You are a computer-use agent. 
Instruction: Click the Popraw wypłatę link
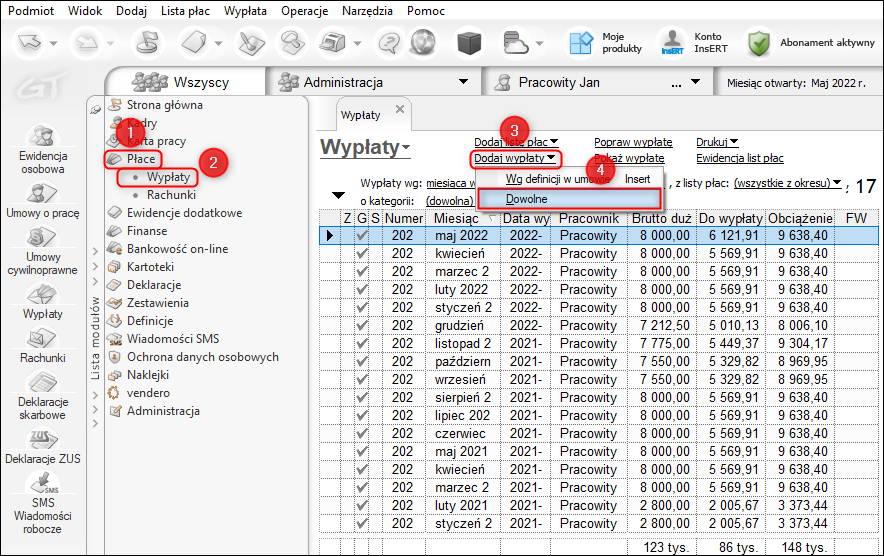[x=633, y=142]
